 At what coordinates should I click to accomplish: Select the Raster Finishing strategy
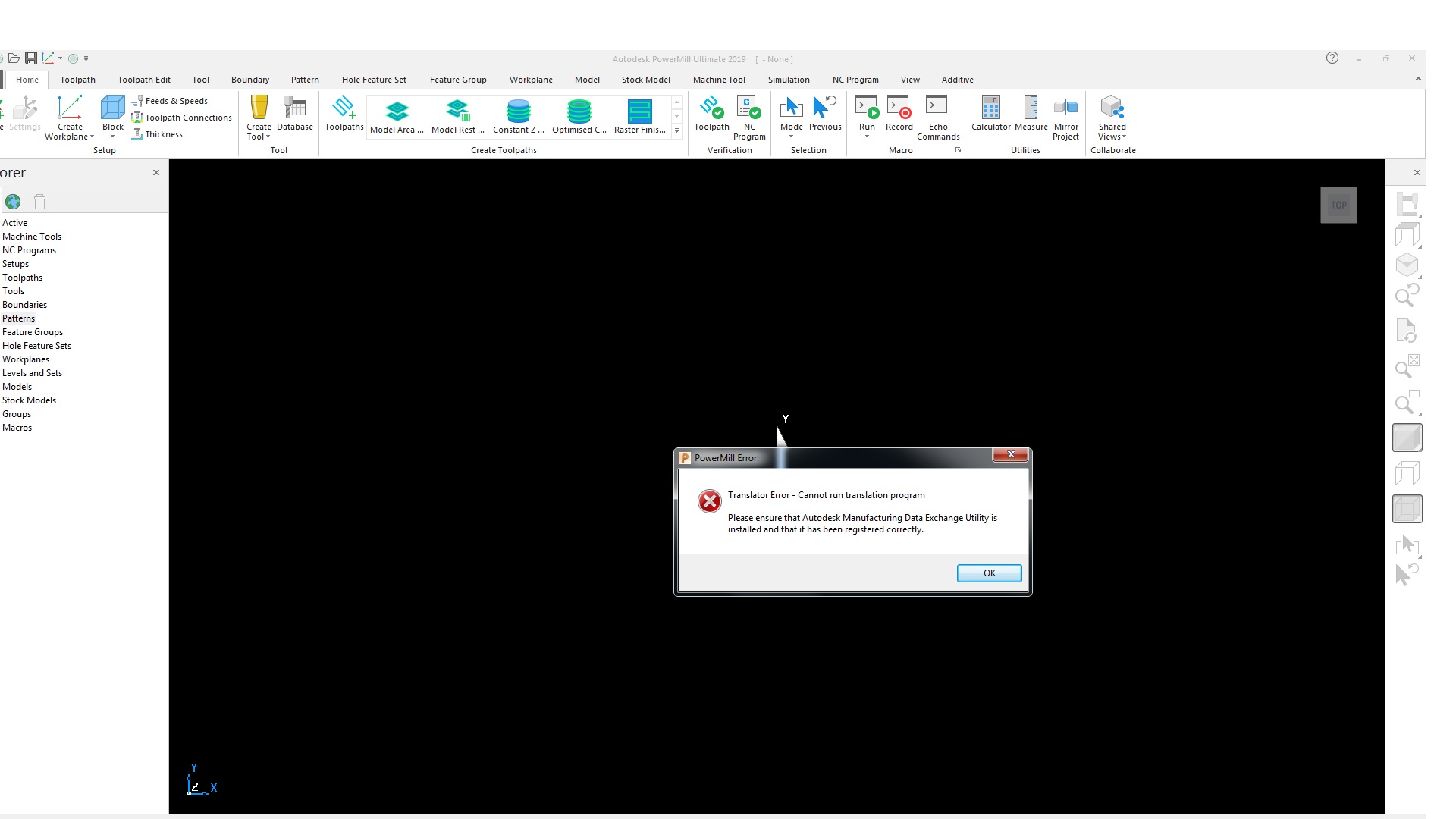pos(638,115)
